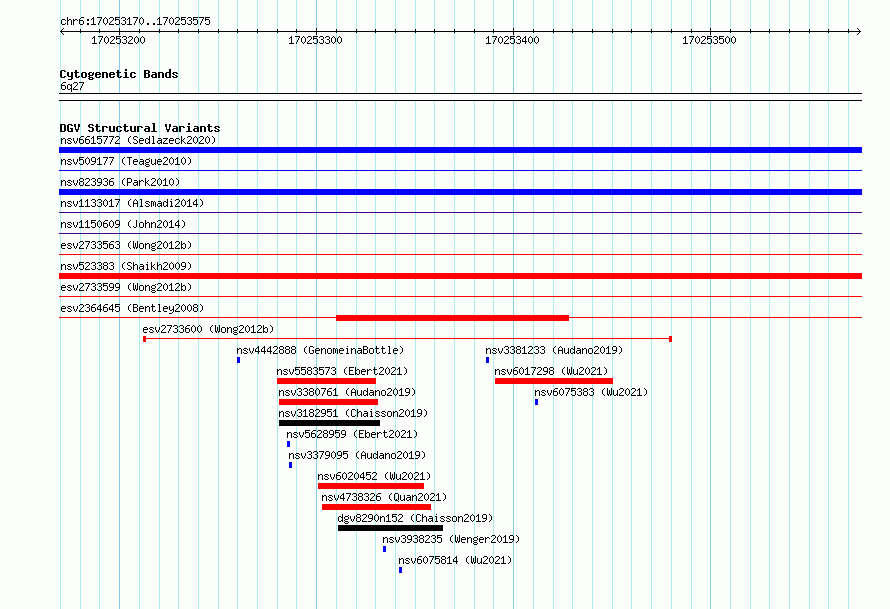Open the nsv509177 (Teague2010) variant label
Screen dimensions: 890x609
tap(126, 161)
